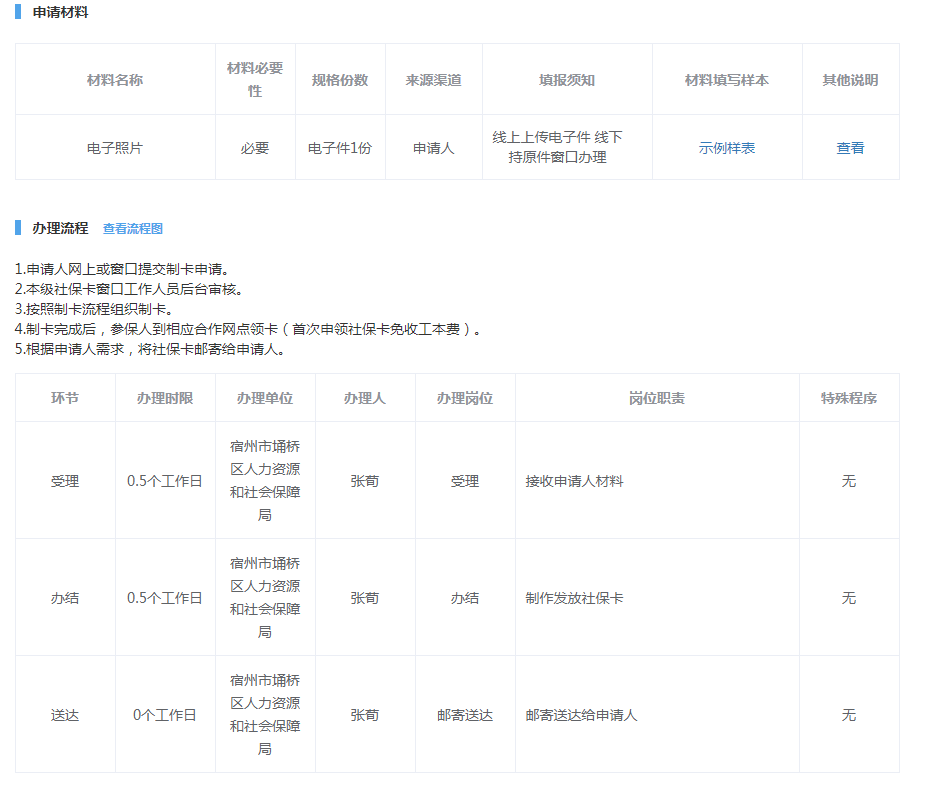Click the 邮寄送达给申请人 duty description

pos(582,715)
